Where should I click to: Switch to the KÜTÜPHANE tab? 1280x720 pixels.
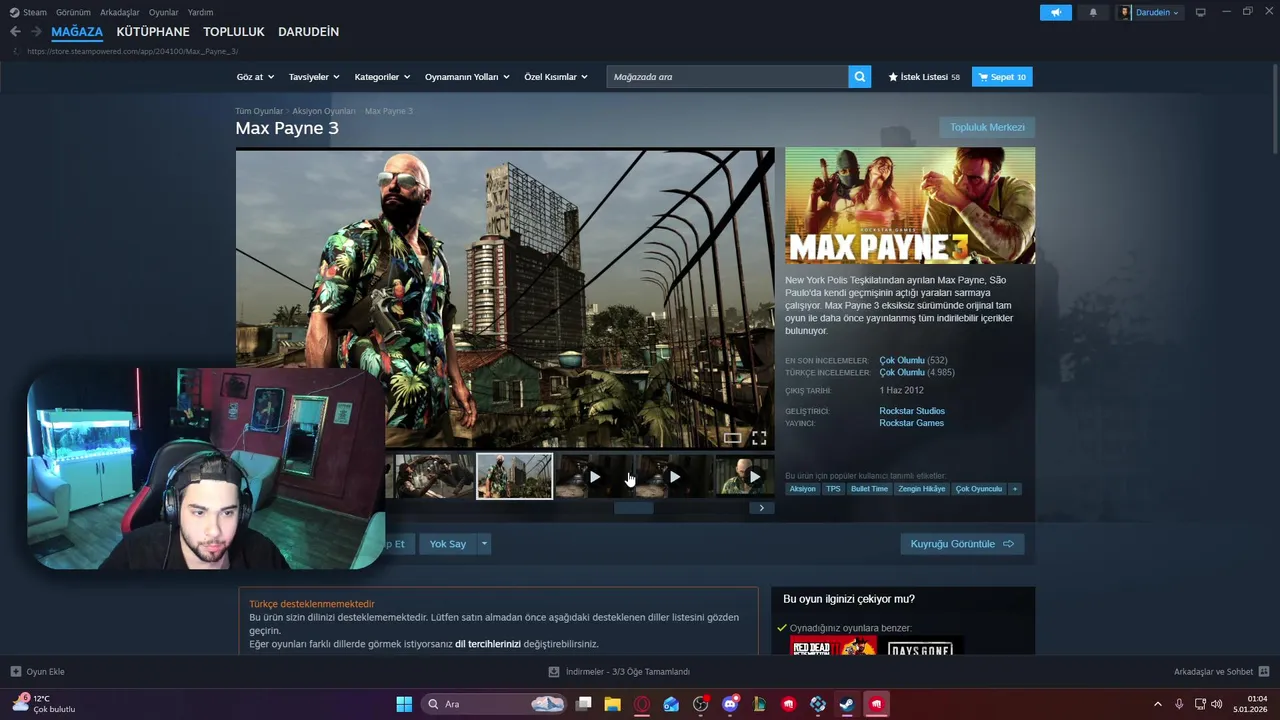point(153,32)
